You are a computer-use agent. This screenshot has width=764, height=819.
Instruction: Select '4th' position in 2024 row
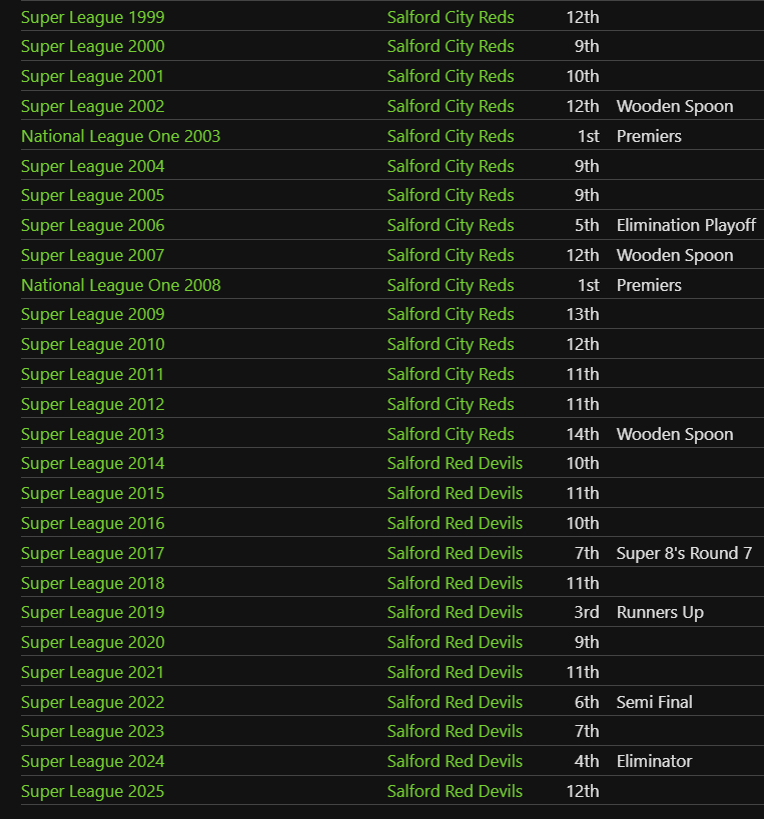pyautogui.click(x=587, y=762)
